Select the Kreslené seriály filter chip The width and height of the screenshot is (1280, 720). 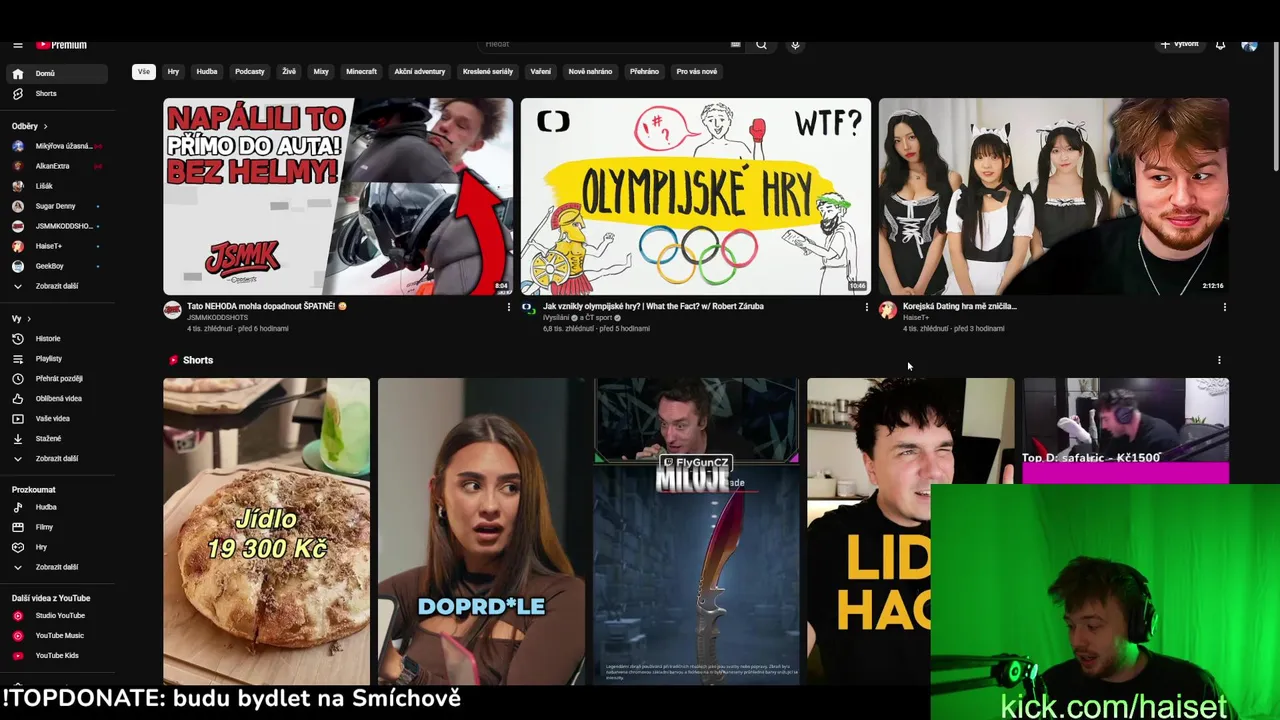click(x=488, y=72)
